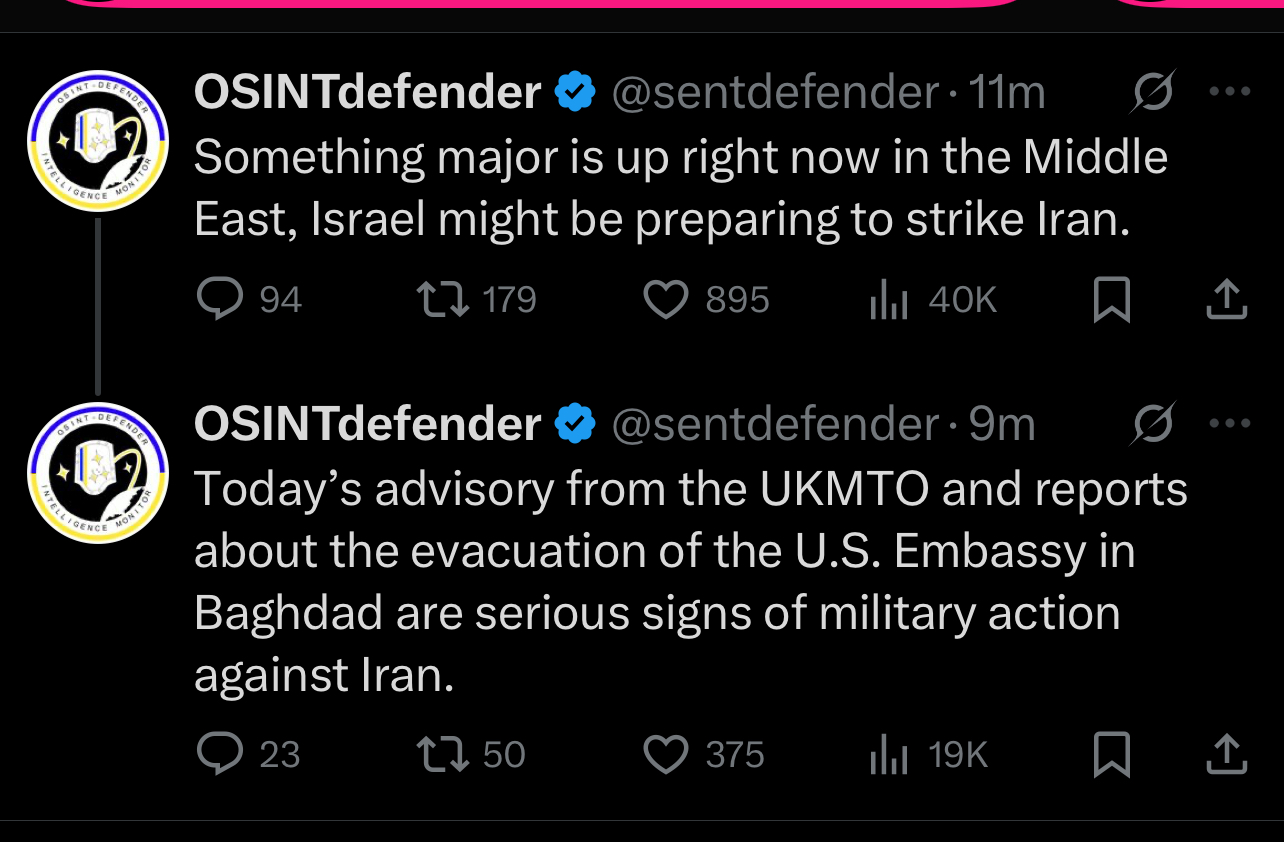The width and height of the screenshot is (1284, 842).
Task: Open Grok icon on the 11m tweet
Action: coord(1153,93)
